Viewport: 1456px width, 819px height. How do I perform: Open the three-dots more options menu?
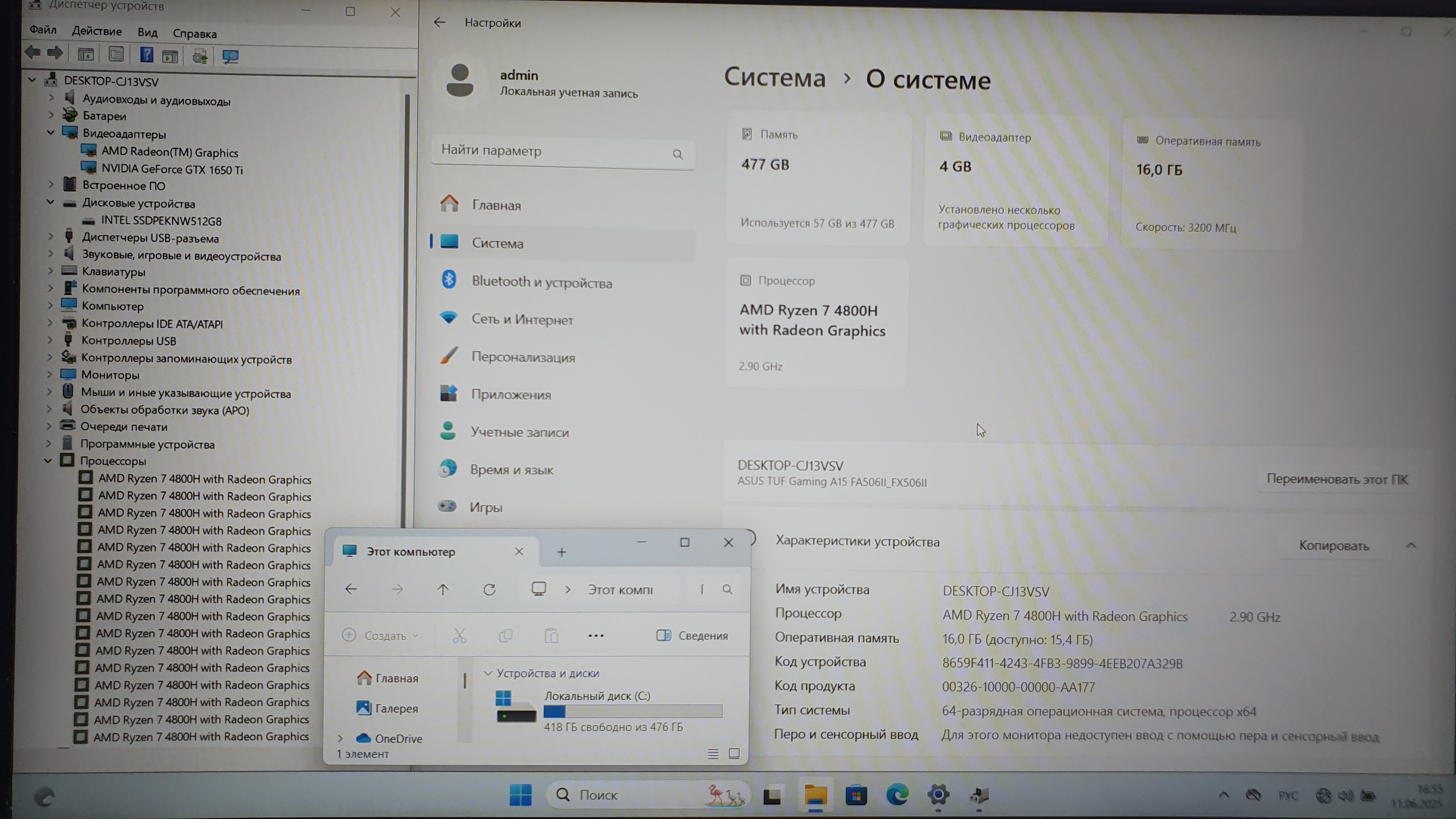click(596, 635)
